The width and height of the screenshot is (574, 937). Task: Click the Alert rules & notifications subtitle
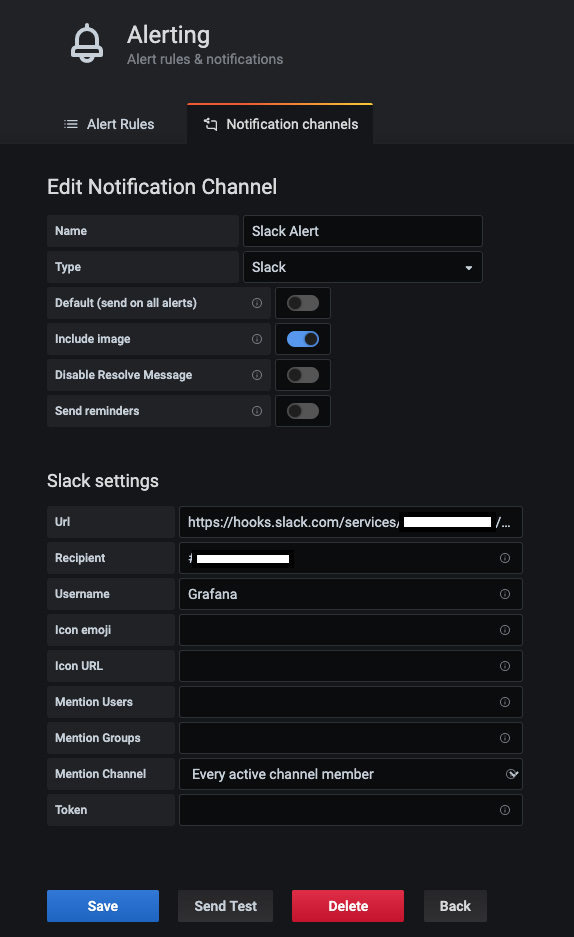(205, 59)
